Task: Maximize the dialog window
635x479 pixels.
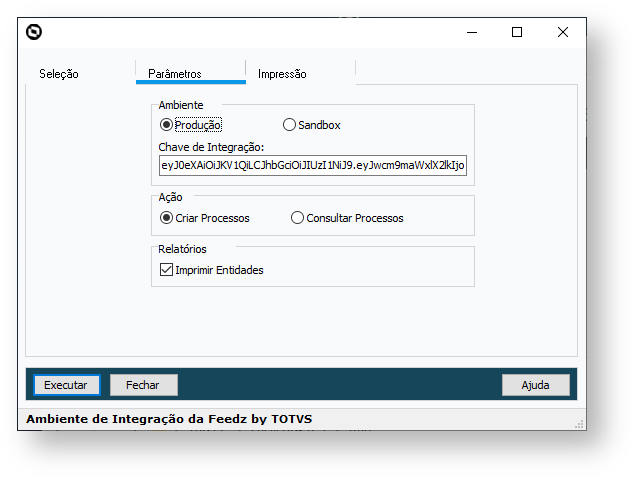Action: (x=517, y=32)
